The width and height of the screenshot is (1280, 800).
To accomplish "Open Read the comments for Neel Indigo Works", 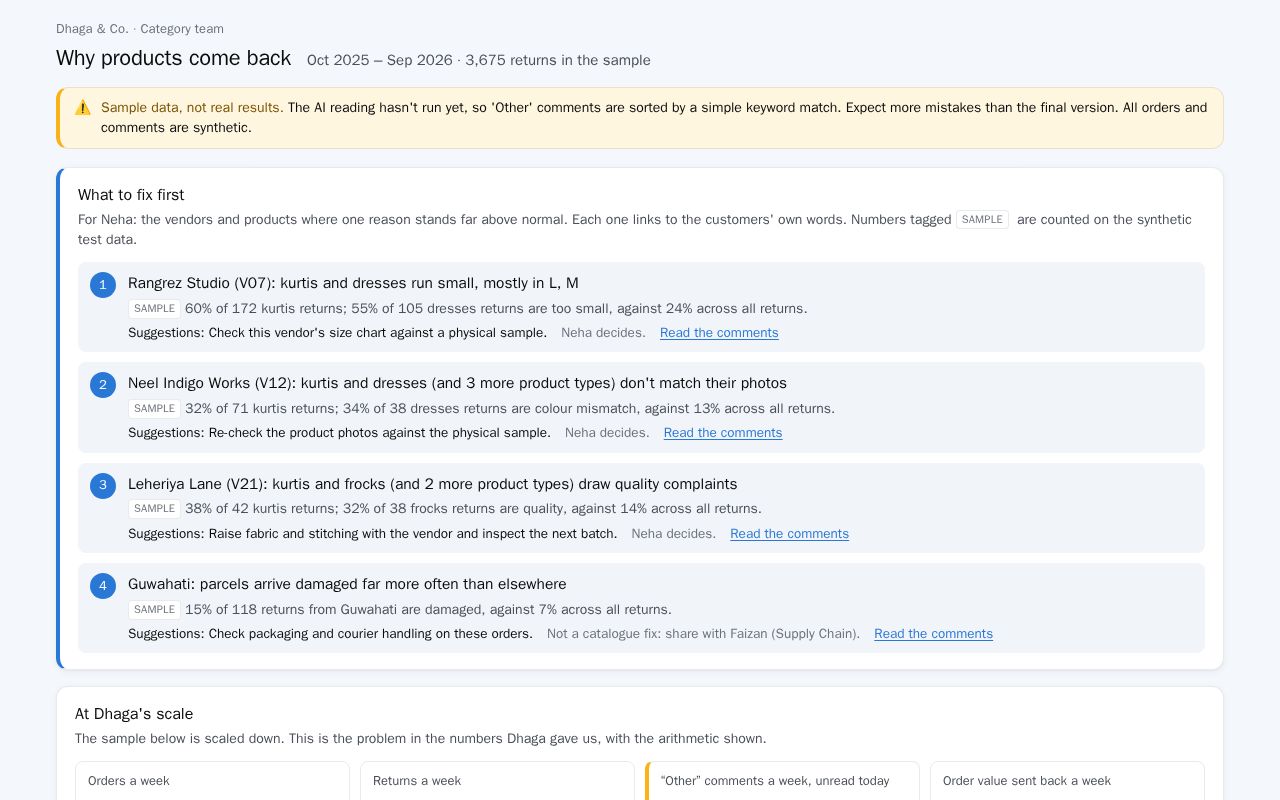I will tap(723, 433).
